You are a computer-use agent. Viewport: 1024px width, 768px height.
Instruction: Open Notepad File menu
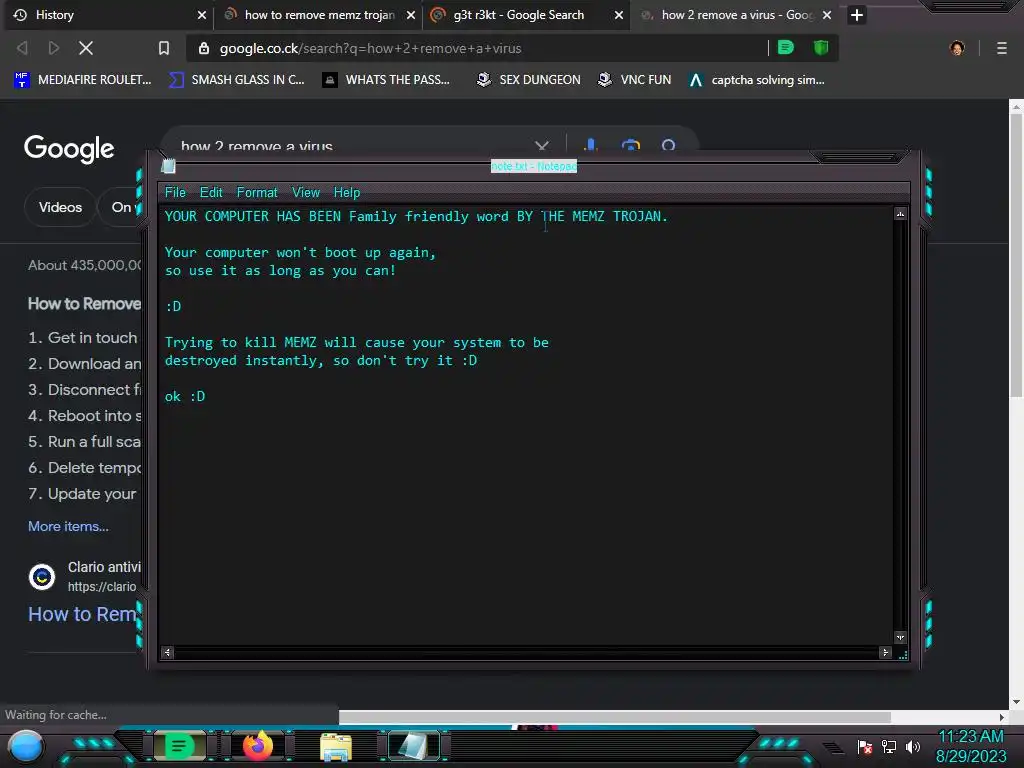click(175, 193)
